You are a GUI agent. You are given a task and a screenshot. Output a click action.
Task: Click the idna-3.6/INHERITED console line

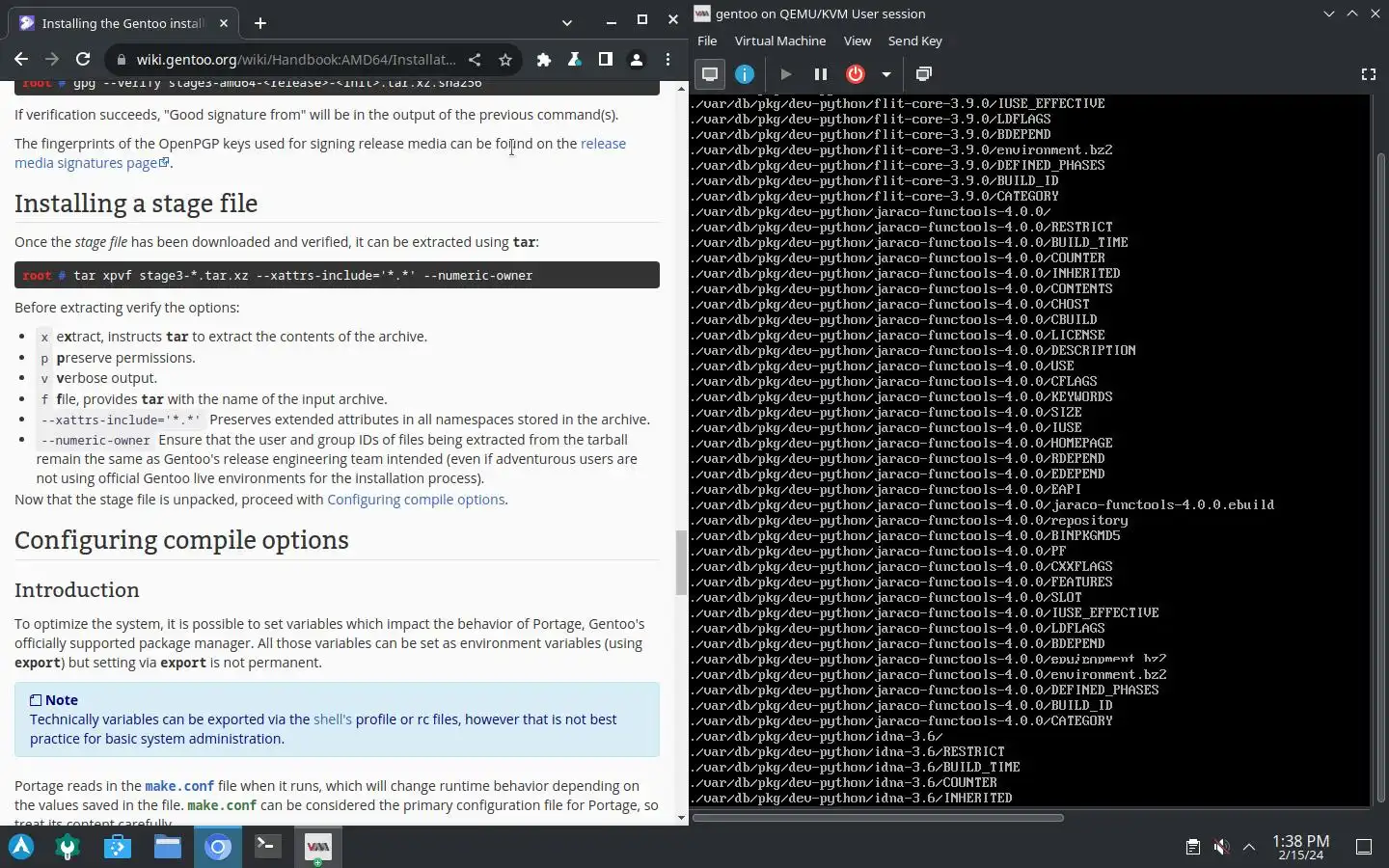click(853, 798)
